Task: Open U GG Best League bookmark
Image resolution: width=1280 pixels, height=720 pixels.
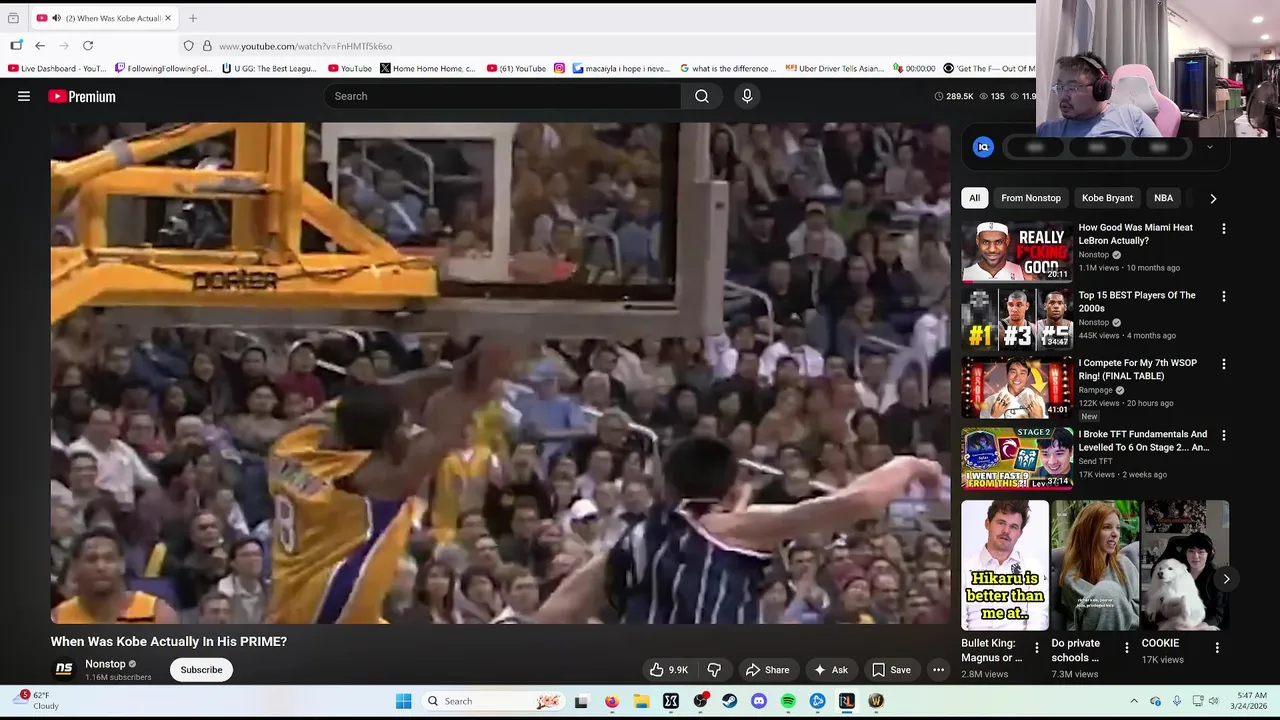Action: pos(269,68)
